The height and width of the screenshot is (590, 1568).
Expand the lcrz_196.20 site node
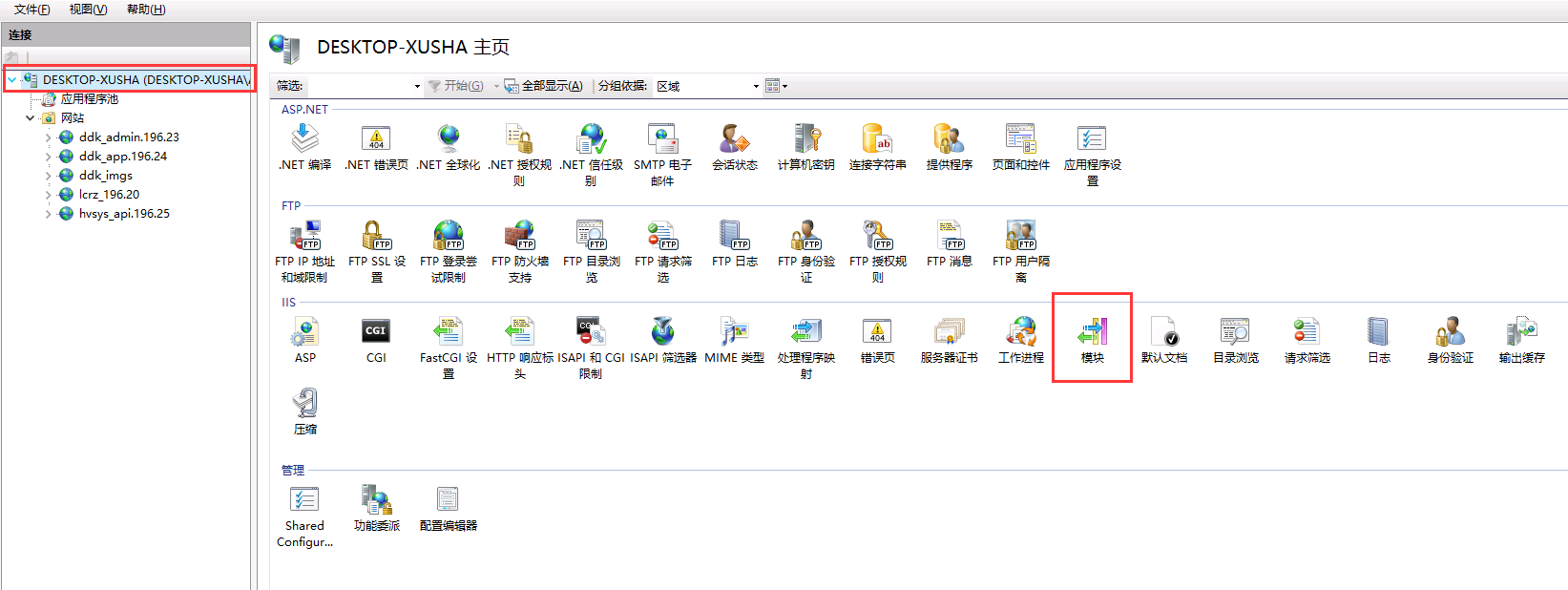[x=49, y=195]
